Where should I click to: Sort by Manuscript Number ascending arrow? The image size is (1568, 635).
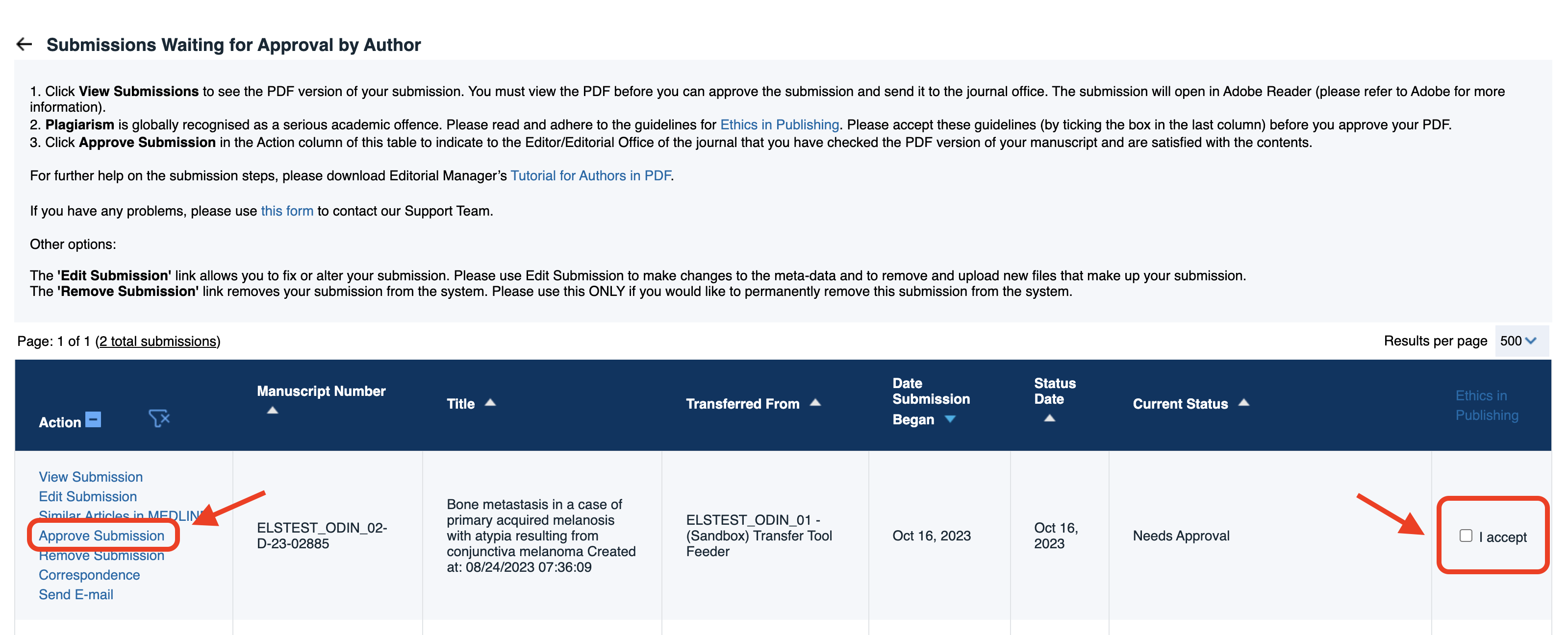coord(273,411)
